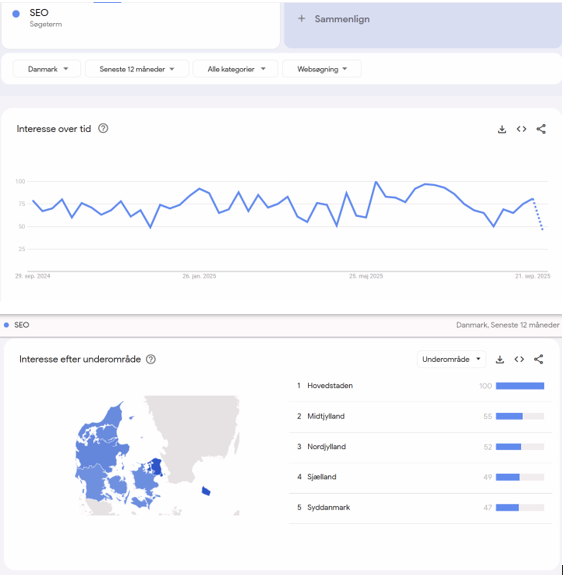Open embed code for Interesse efter underområde

(519, 359)
